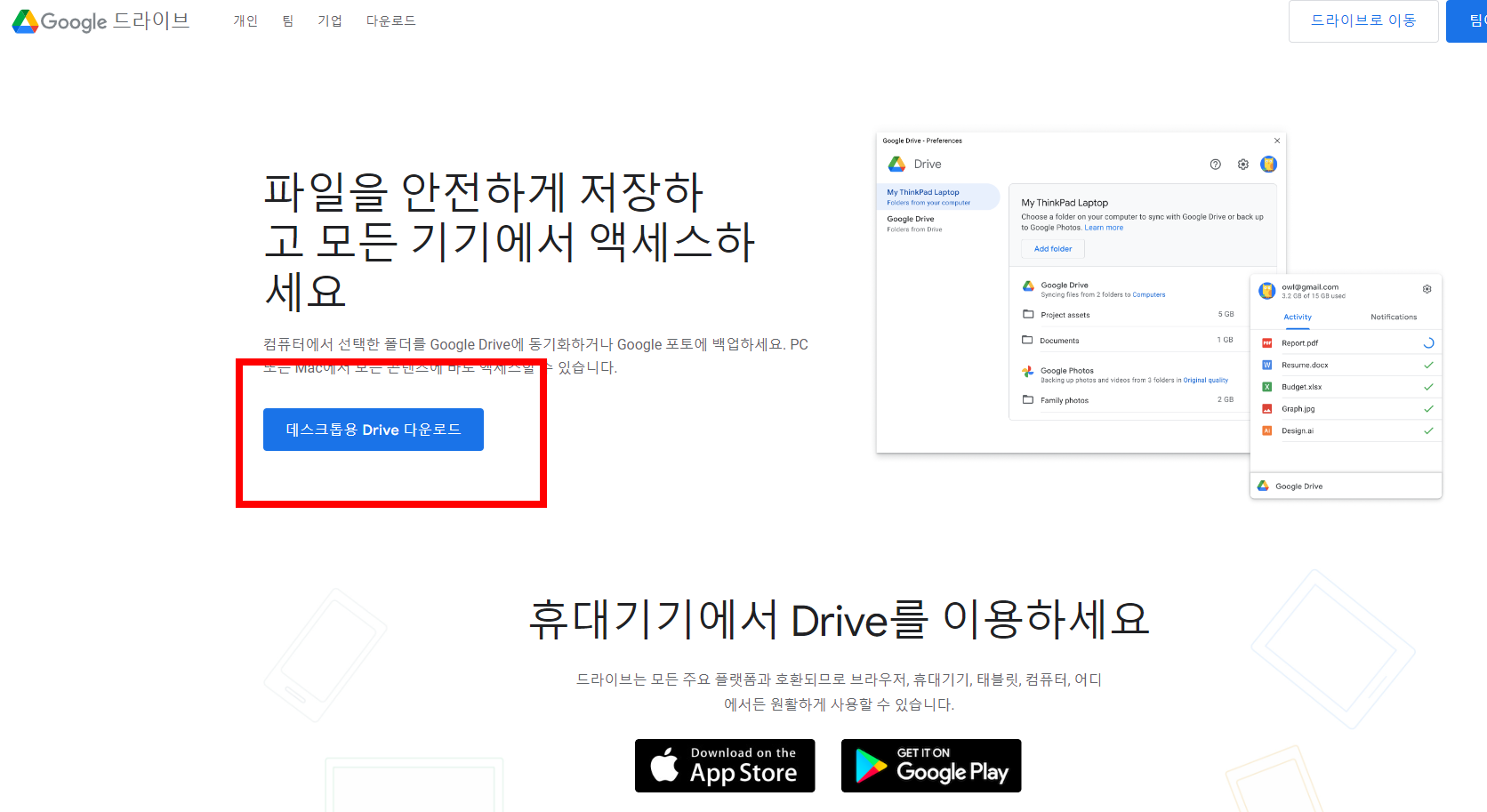Click the PDF icon beside Report.pdf
The width and height of the screenshot is (1487, 812).
pyautogui.click(x=1266, y=342)
